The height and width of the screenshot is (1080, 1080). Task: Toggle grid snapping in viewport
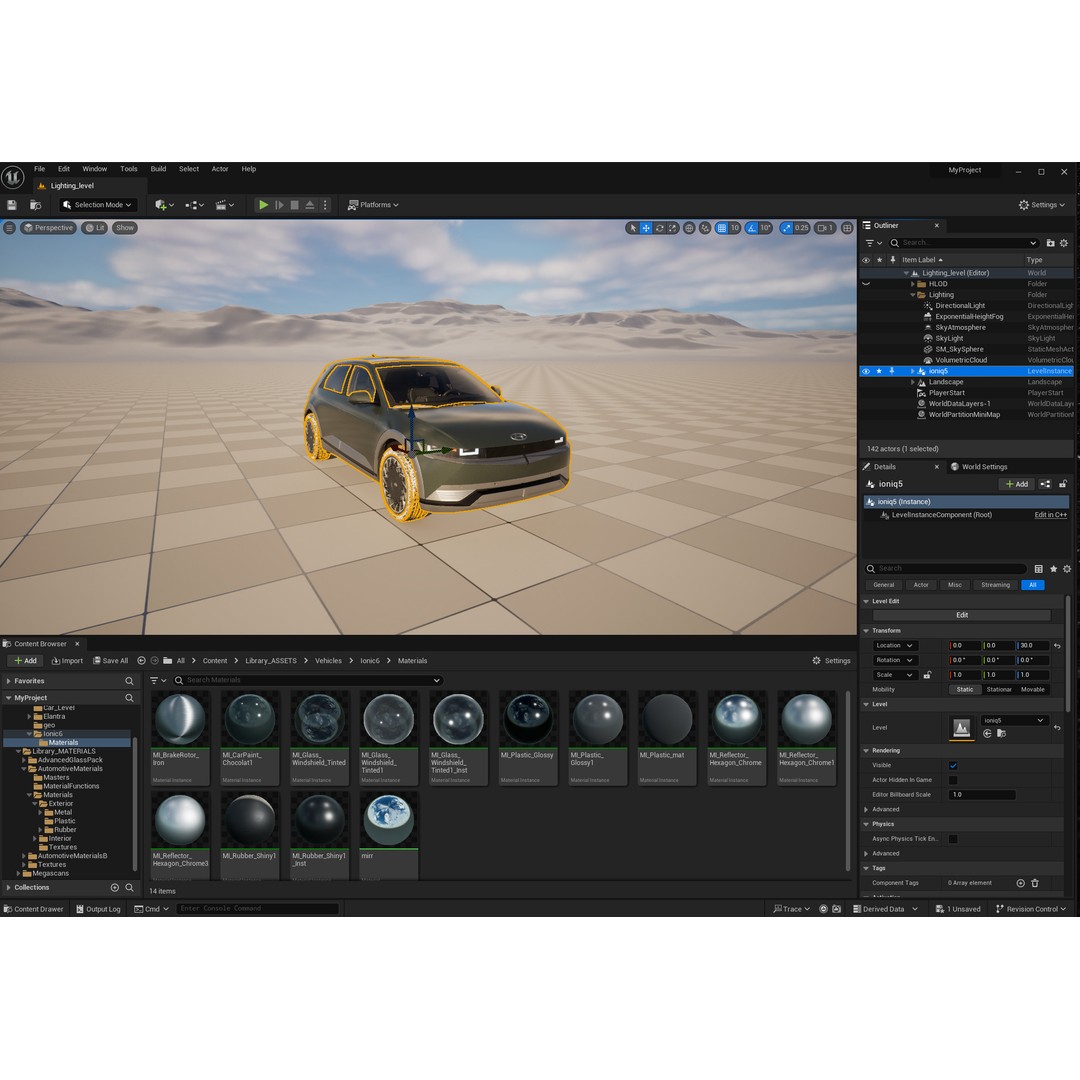(721, 228)
